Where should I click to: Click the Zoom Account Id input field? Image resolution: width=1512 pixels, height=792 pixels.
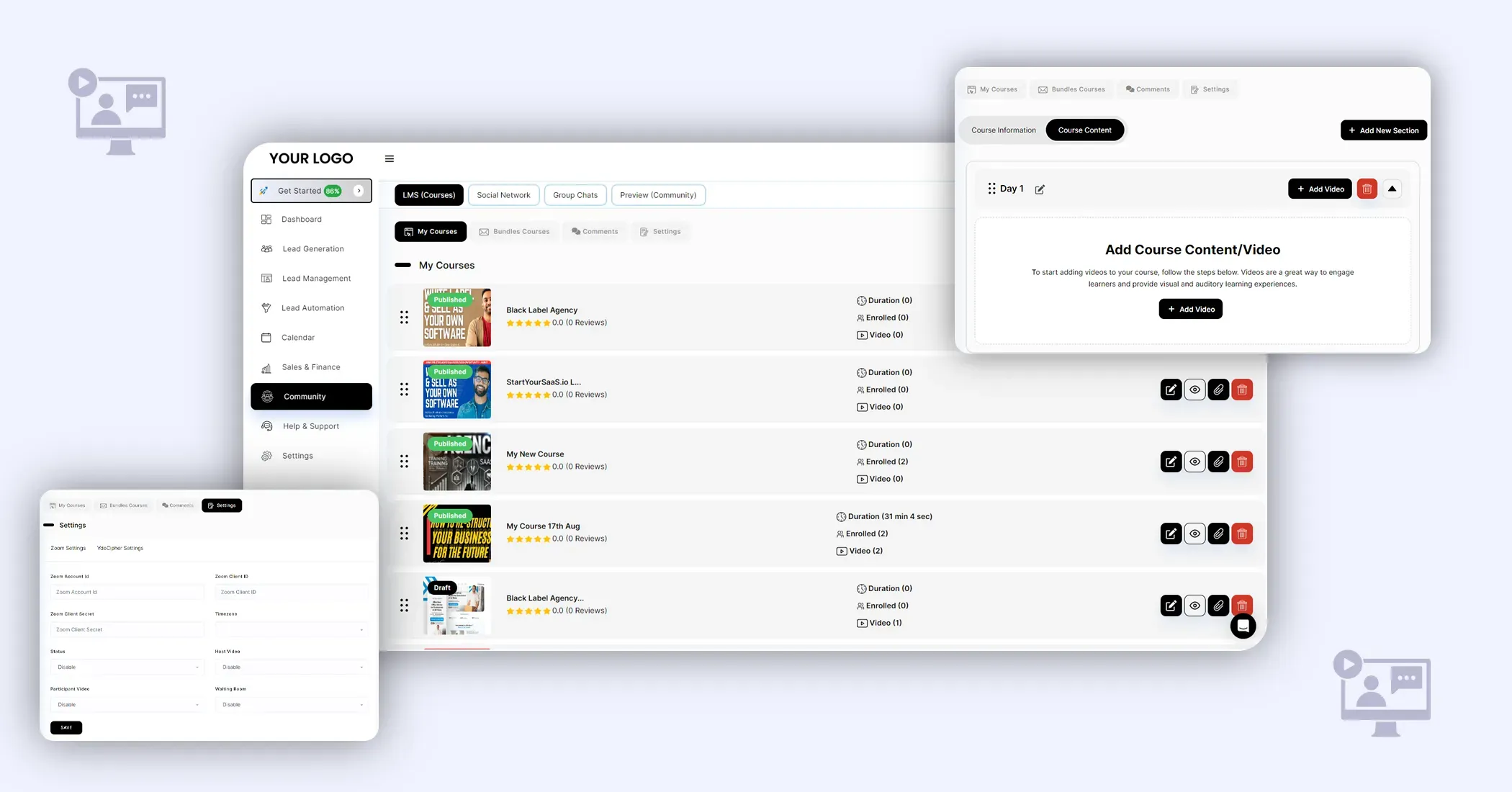(x=127, y=593)
